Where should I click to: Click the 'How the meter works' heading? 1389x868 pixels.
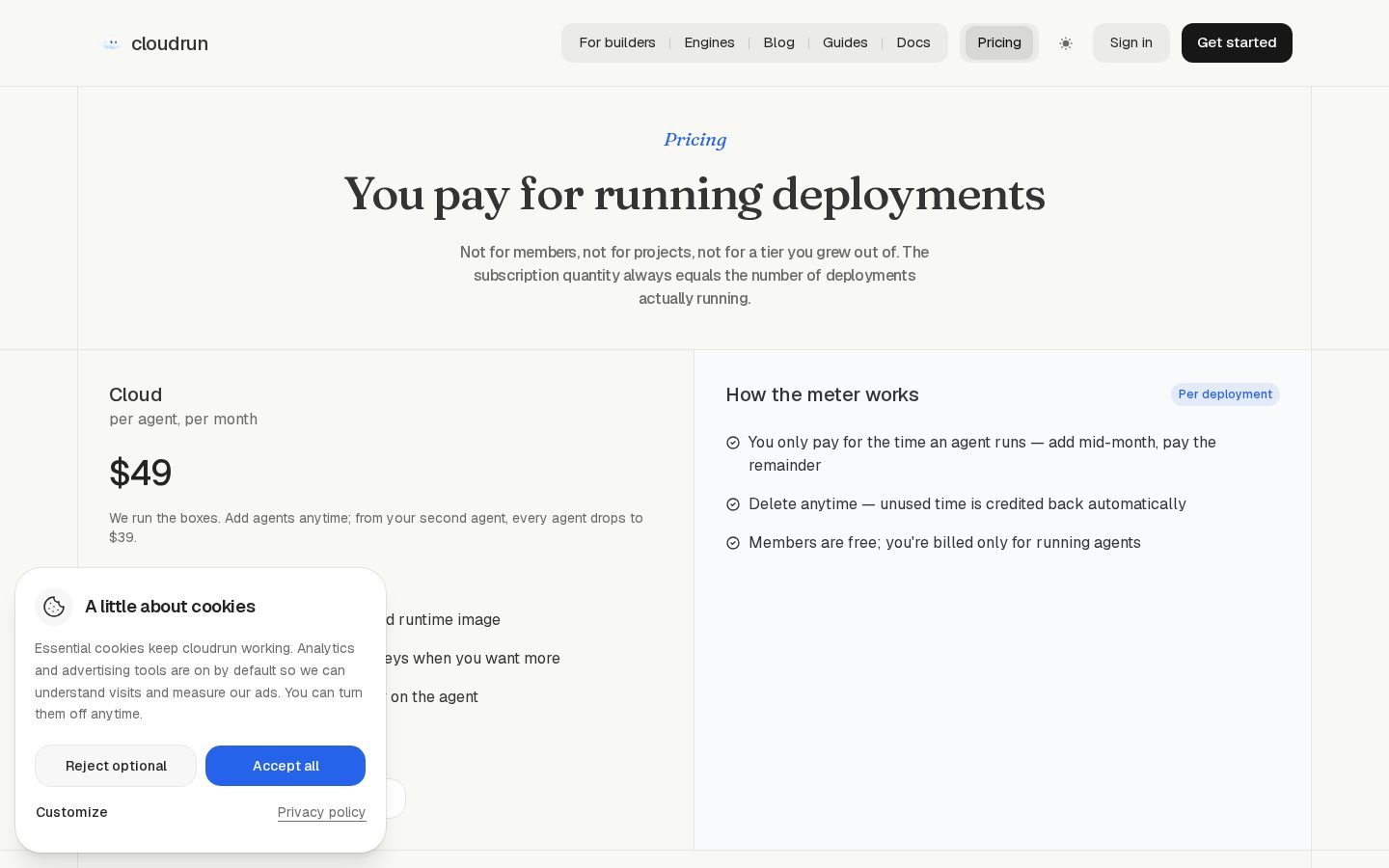[x=822, y=394]
